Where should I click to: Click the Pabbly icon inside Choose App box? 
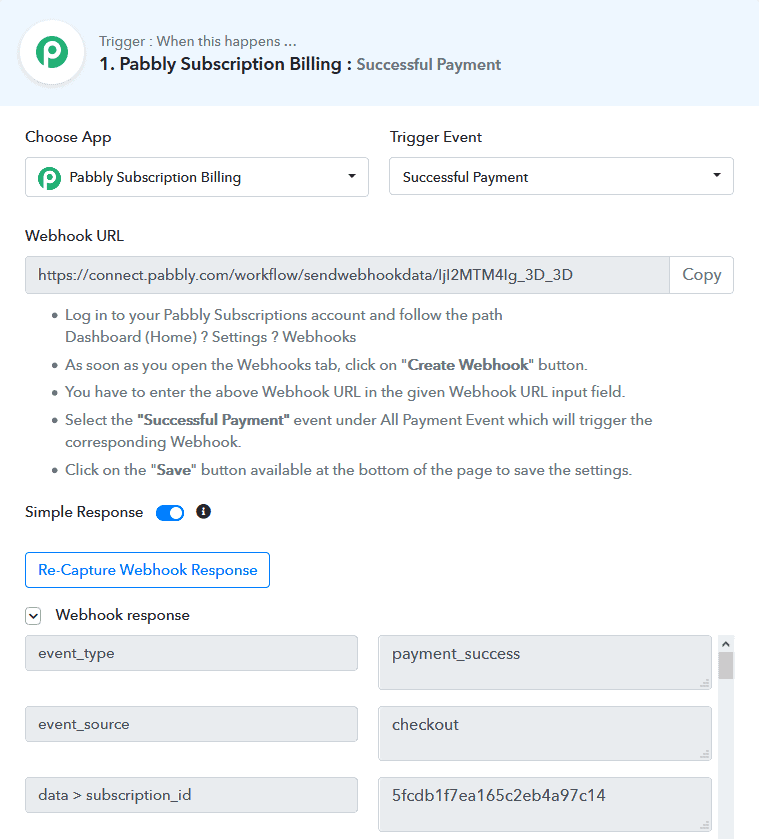click(x=49, y=178)
